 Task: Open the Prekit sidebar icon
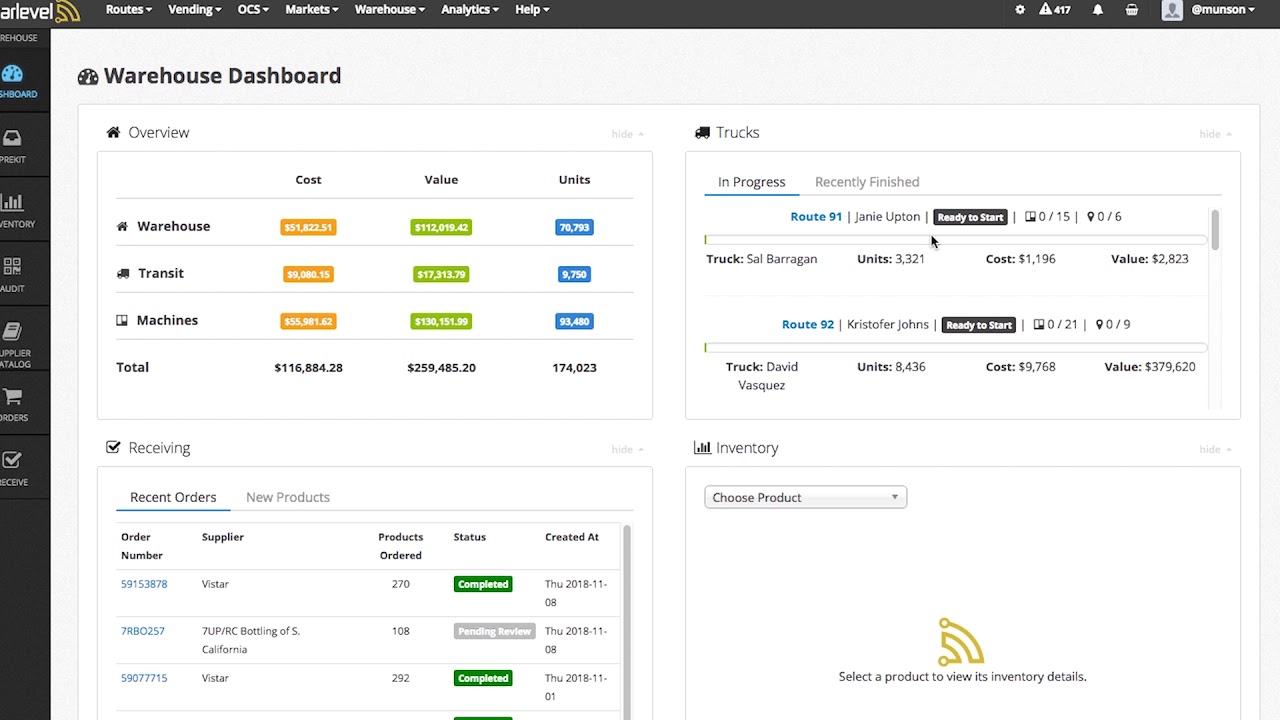[12, 139]
